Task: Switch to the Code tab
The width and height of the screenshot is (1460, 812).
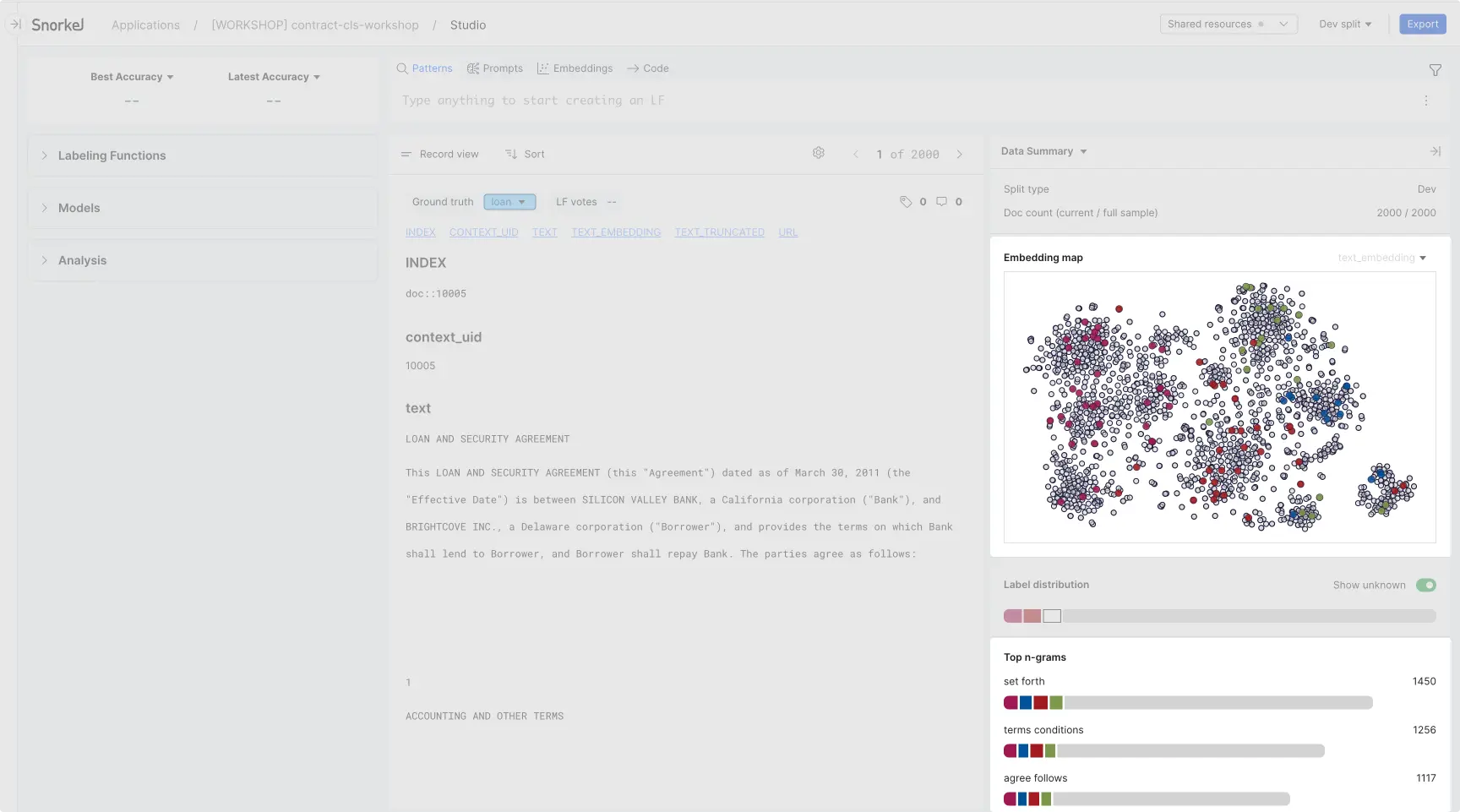Action: point(647,68)
